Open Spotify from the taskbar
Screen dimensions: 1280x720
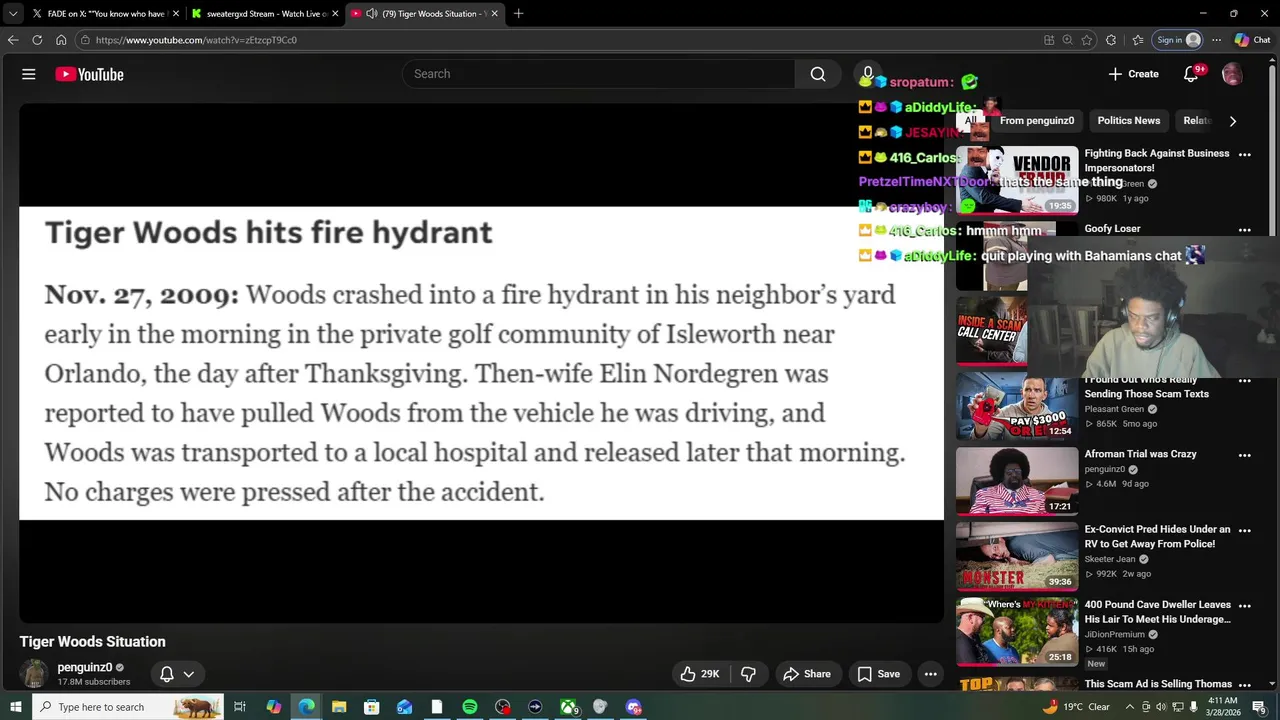click(x=470, y=707)
